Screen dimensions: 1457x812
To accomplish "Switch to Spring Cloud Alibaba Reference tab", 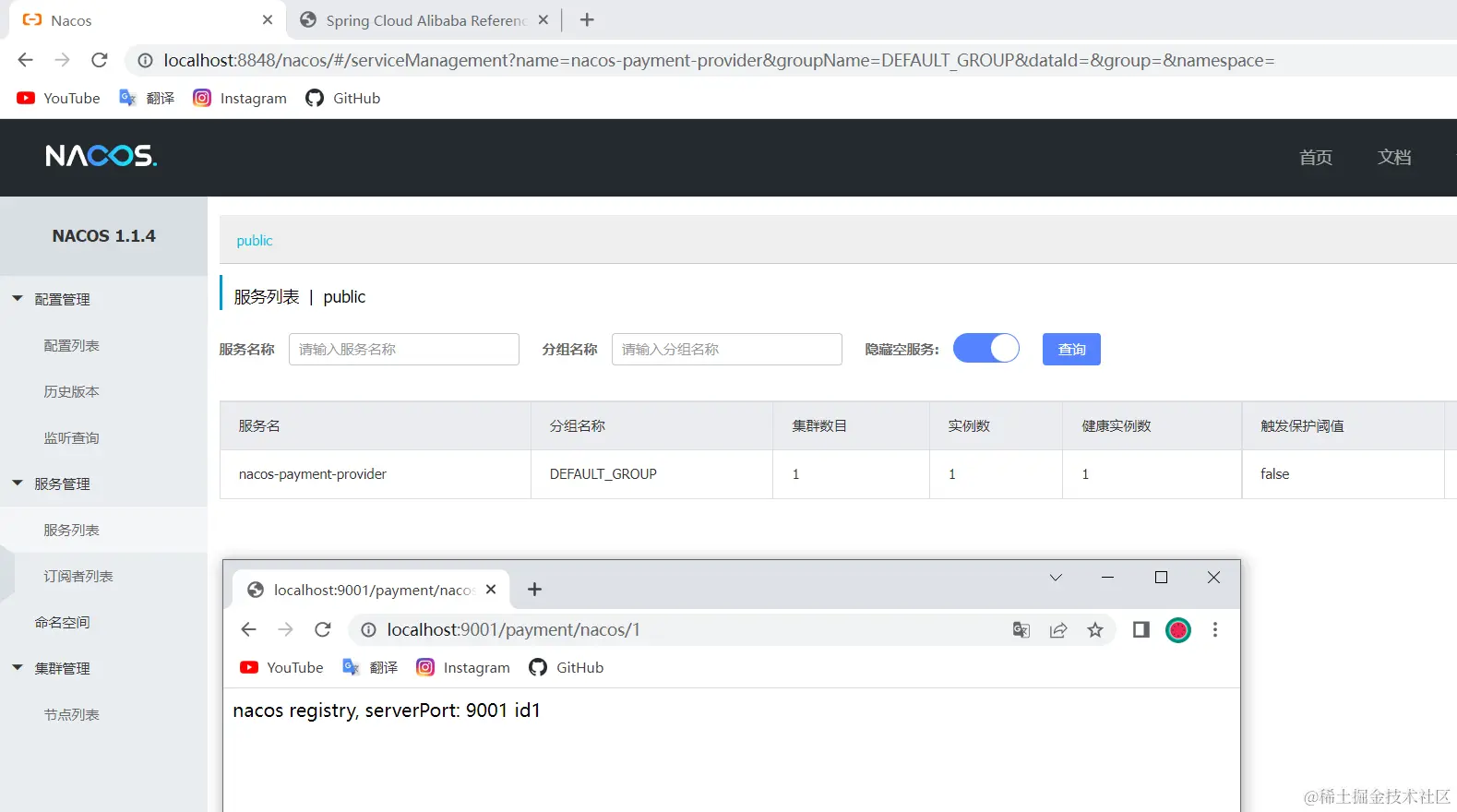I will pyautogui.click(x=424, y=19).
